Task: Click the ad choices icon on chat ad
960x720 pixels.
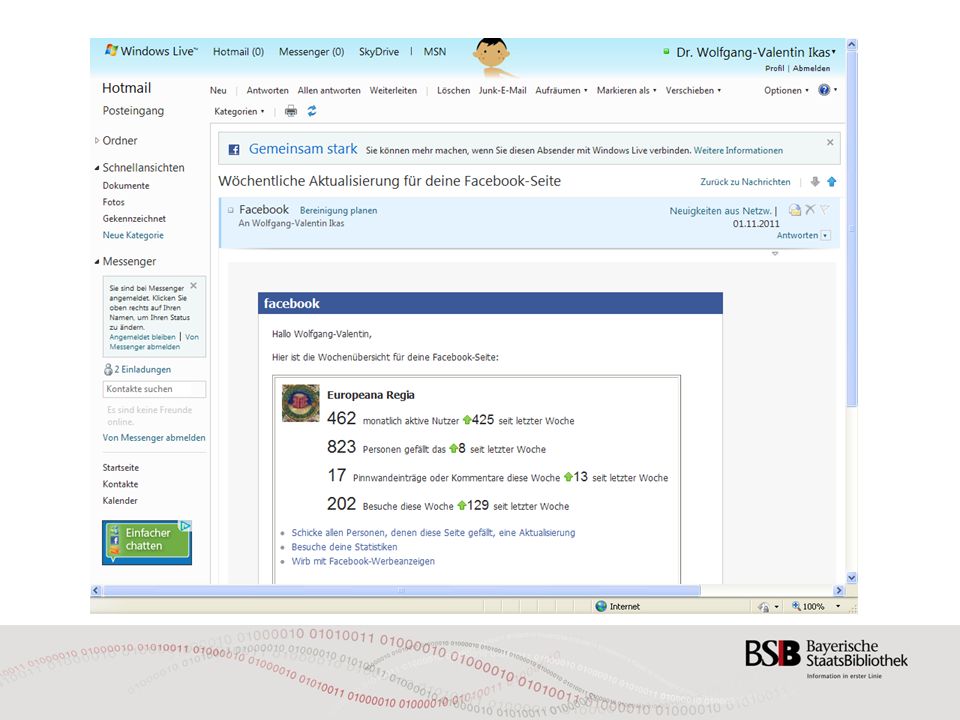Action: [185, 525]
